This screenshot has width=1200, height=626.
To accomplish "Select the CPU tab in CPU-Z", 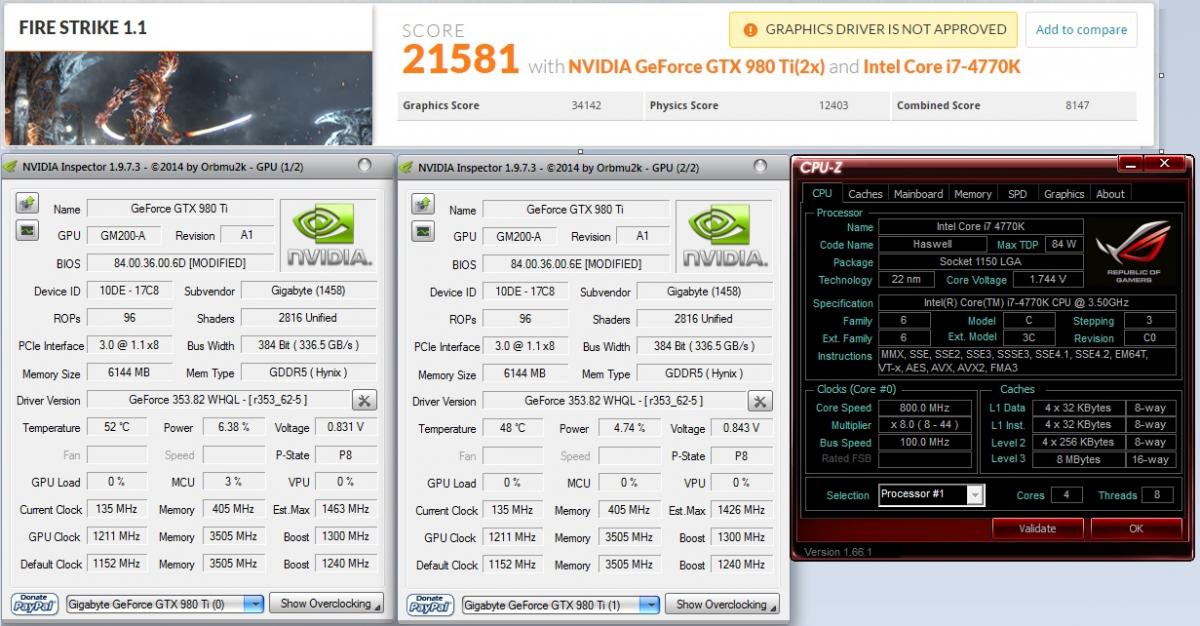I will click(822, 193).
